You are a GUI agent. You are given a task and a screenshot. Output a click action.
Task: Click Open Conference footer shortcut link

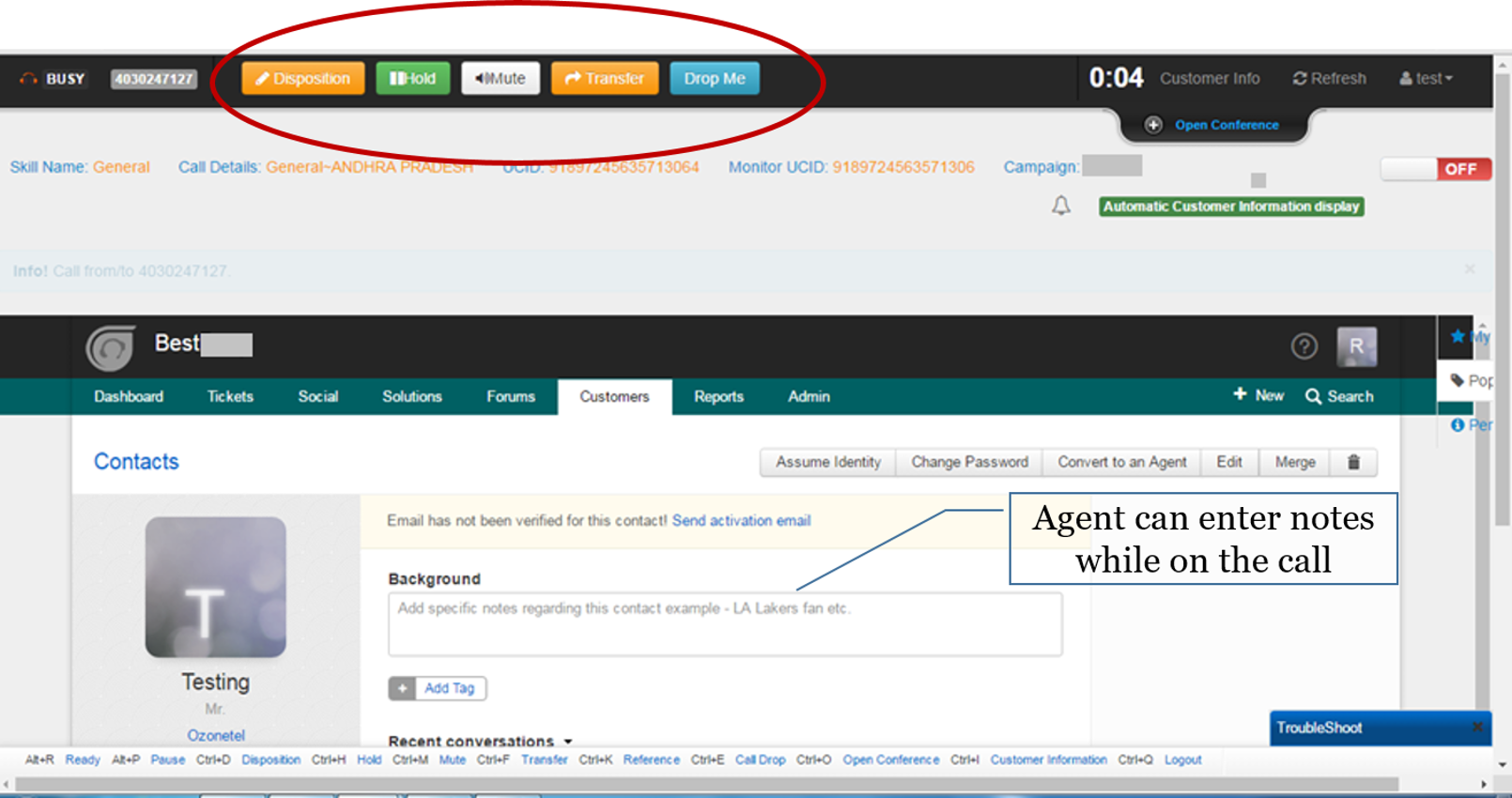pyautogui.click(x=890, y=760)
